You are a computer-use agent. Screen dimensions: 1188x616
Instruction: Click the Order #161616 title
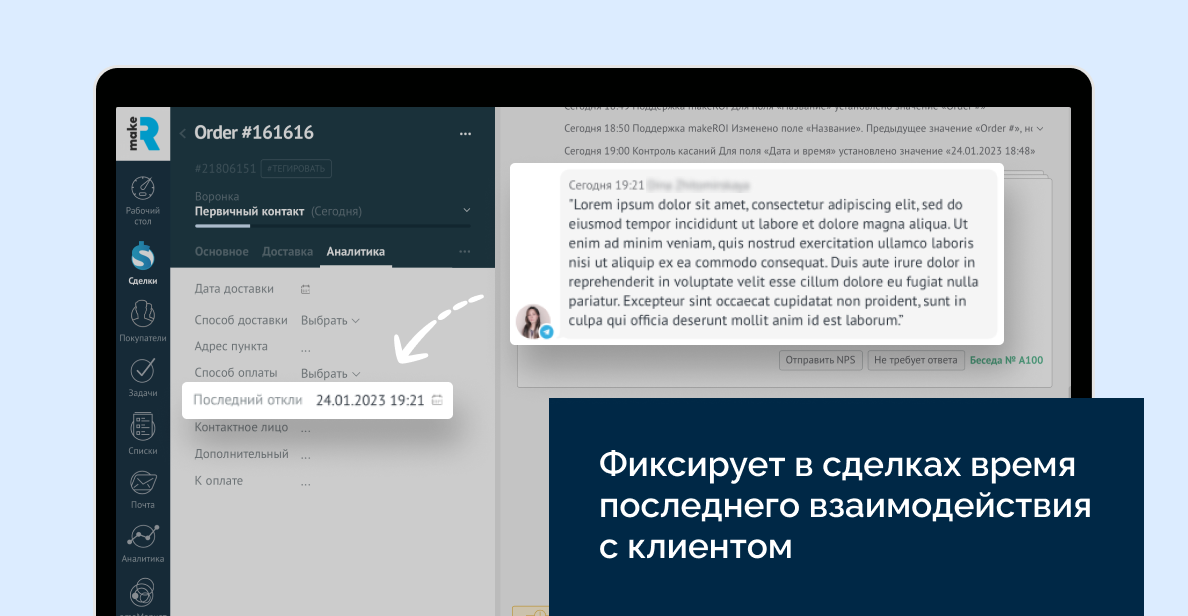254,133
